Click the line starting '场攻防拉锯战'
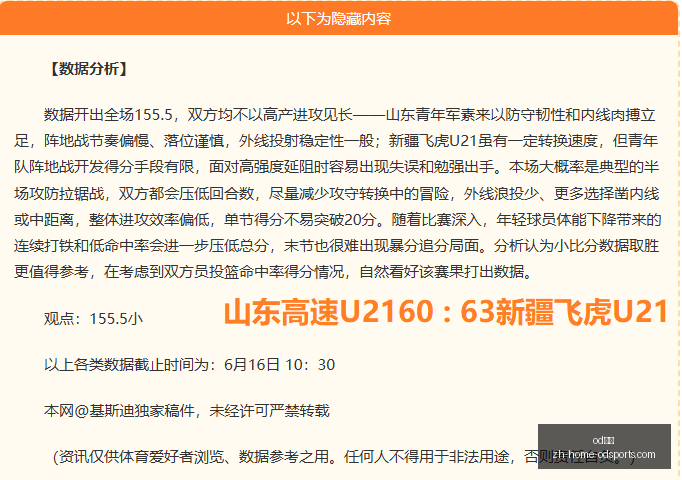The height and width of the screenshot is (480, 682). pos(336,193)
